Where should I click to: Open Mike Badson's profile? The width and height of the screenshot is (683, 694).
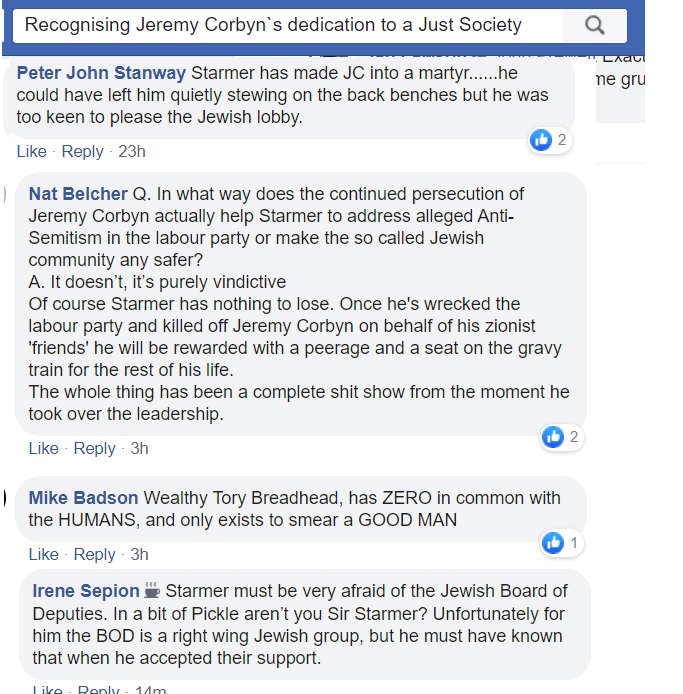pyautogui.click(x=84, y=498)
